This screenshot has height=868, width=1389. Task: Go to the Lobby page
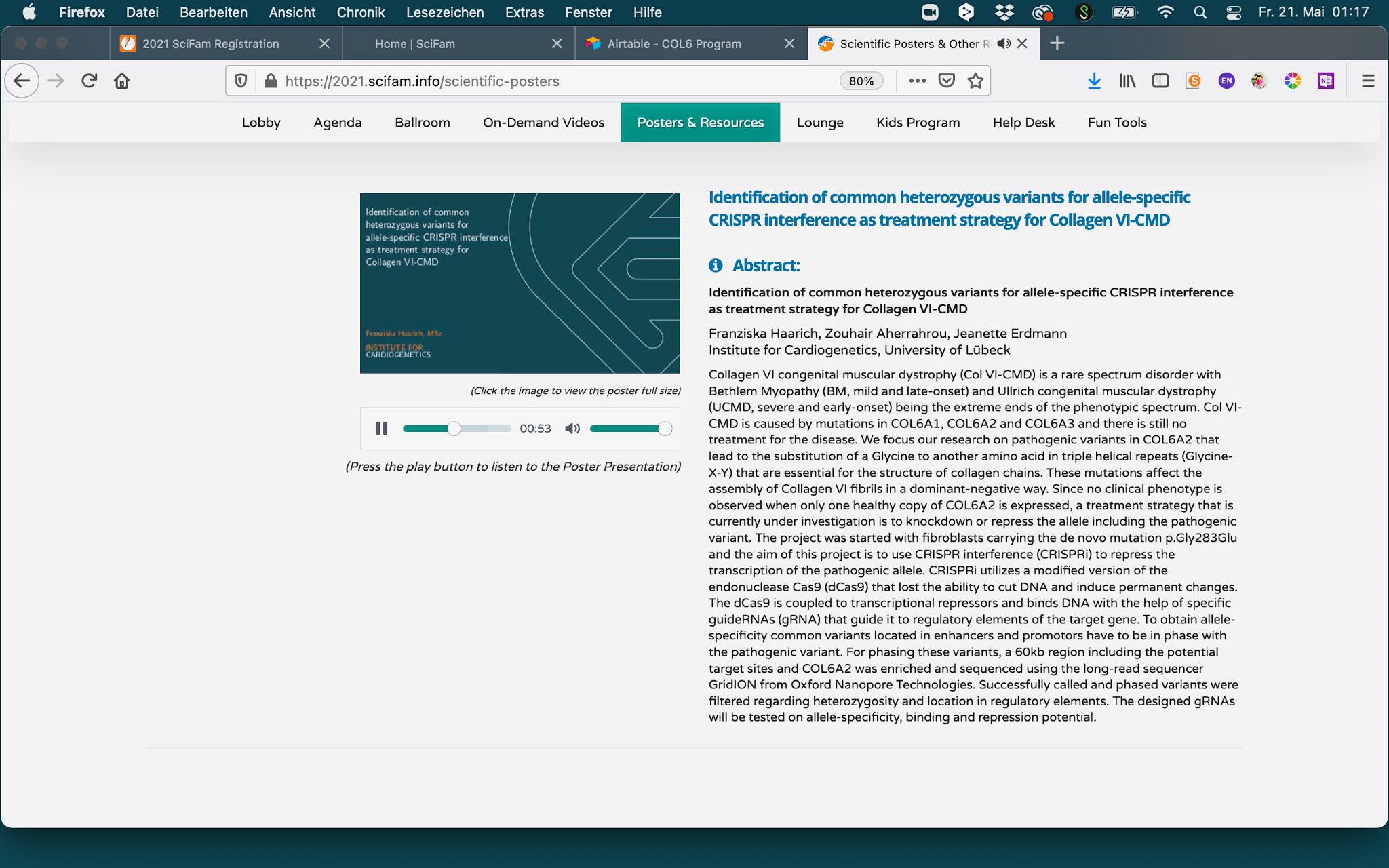click(261, 123)
